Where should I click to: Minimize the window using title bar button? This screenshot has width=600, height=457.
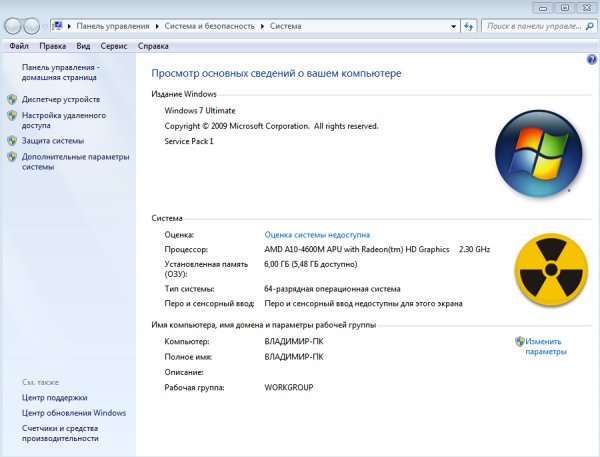coord(543,8)
